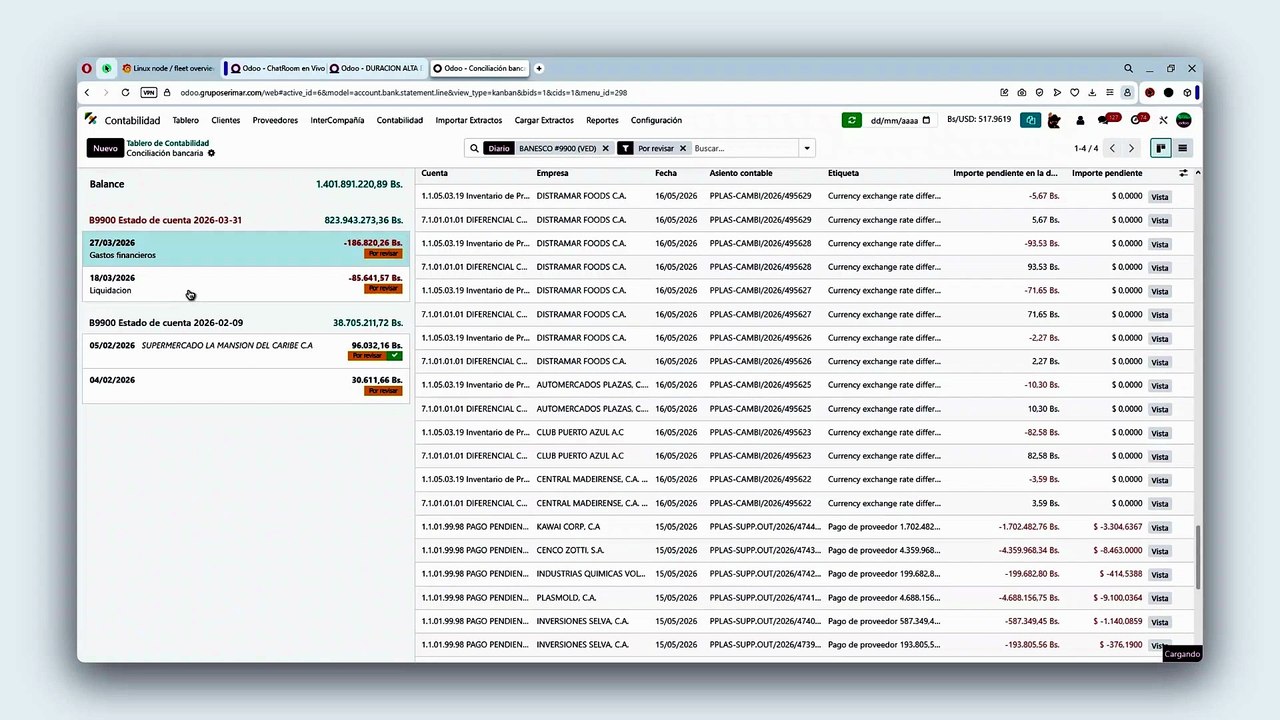Open the Cargar Extractos menu
1280x720 pixels.
click(x=544, y=120)
